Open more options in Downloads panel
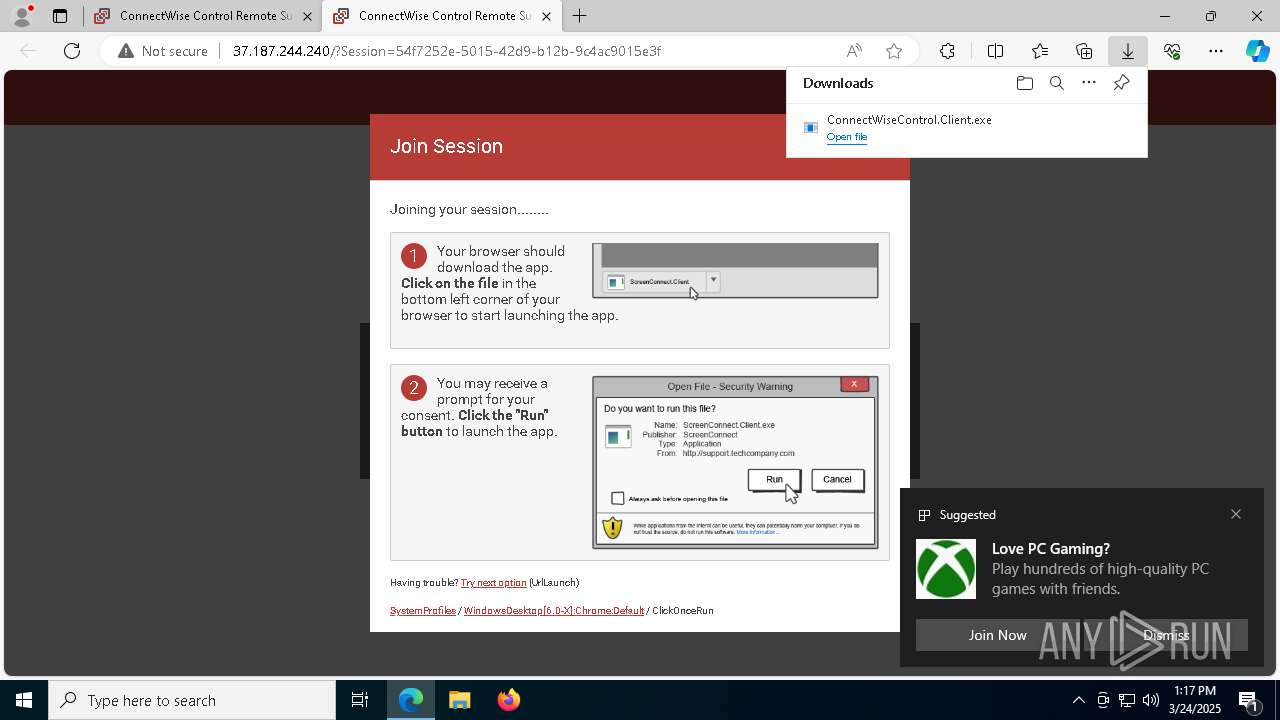The image size is (1280, 720). click(x=1089, y=83)
